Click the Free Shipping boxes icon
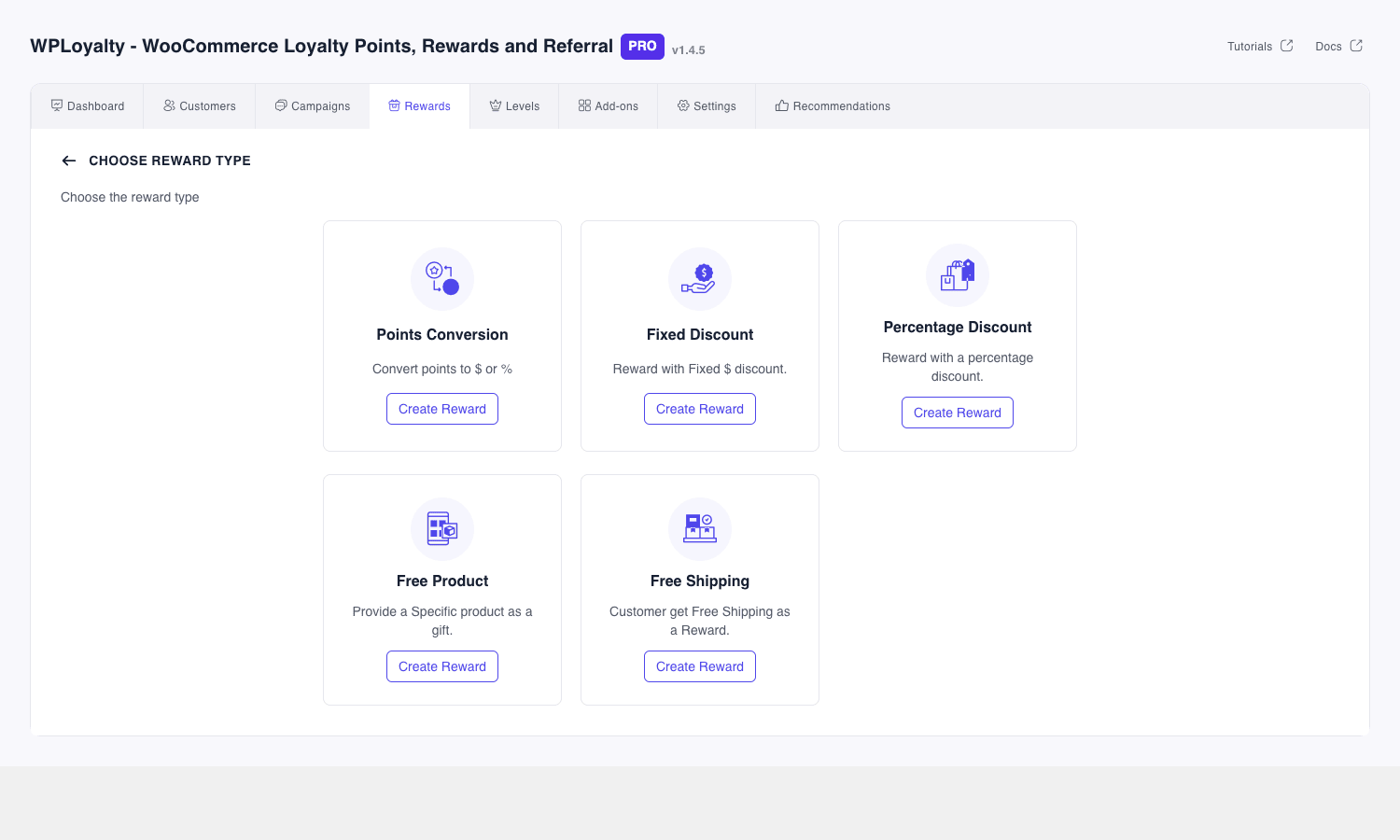Viewport: 1400px width, 840px height. click(700, 529)
